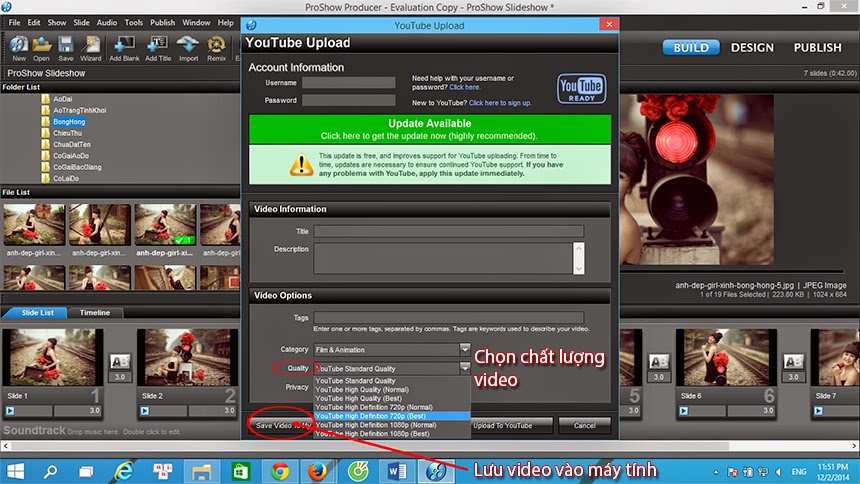The width and height of the screenshot is (860, 484).
Task: Click the Save toolbar icon
Action: click(66, 48)
